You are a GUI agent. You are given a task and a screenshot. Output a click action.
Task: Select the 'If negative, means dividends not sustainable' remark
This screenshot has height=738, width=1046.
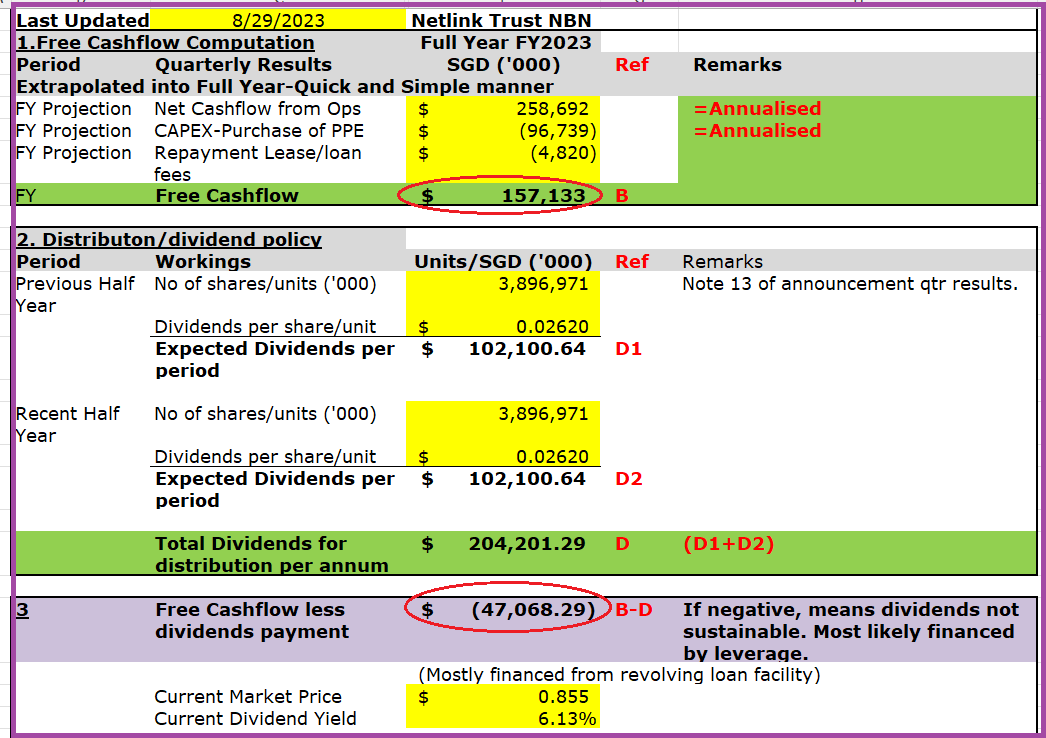pyautogui.click(x=851, y=631)
